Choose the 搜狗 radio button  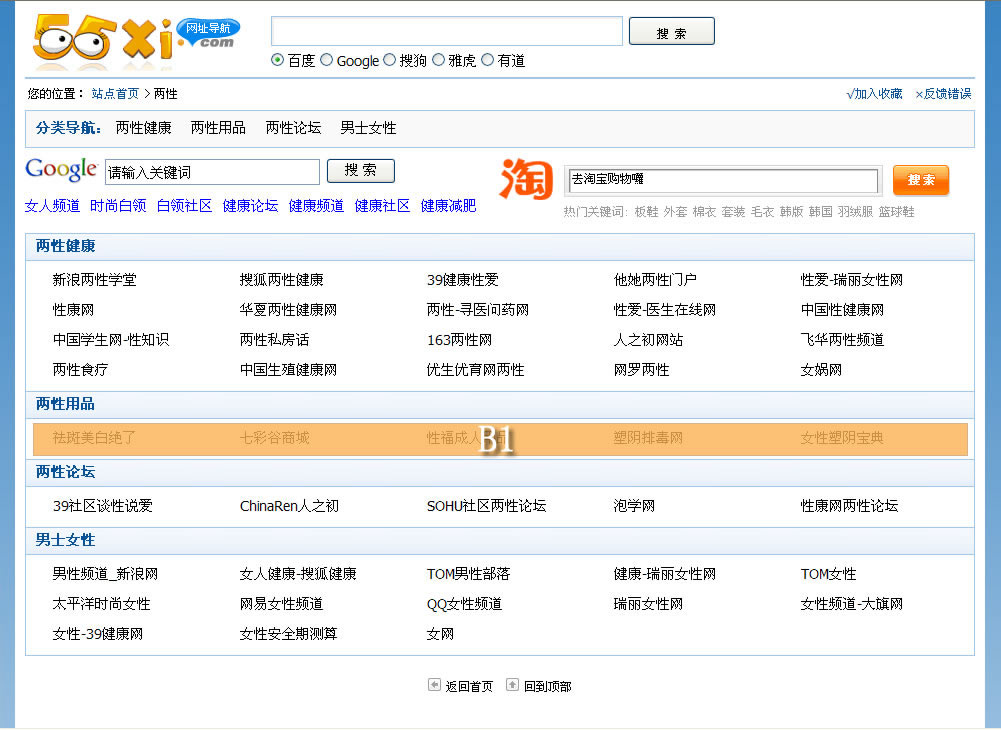[x=389, y=60]
